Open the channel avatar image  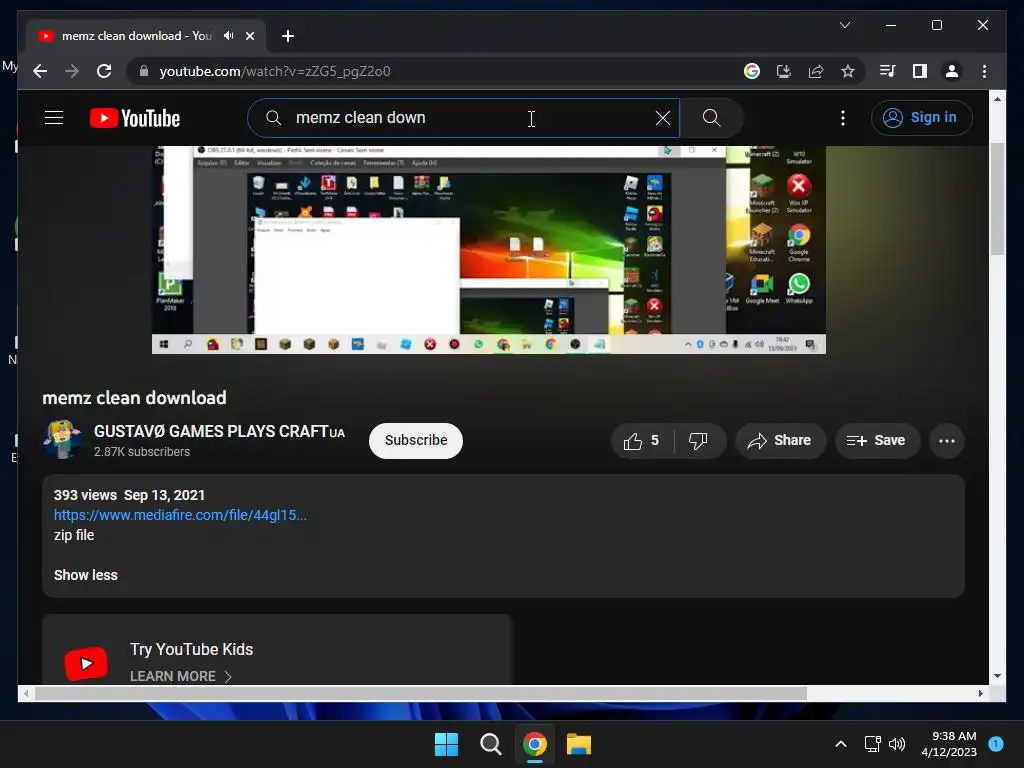tap(62, 440)
